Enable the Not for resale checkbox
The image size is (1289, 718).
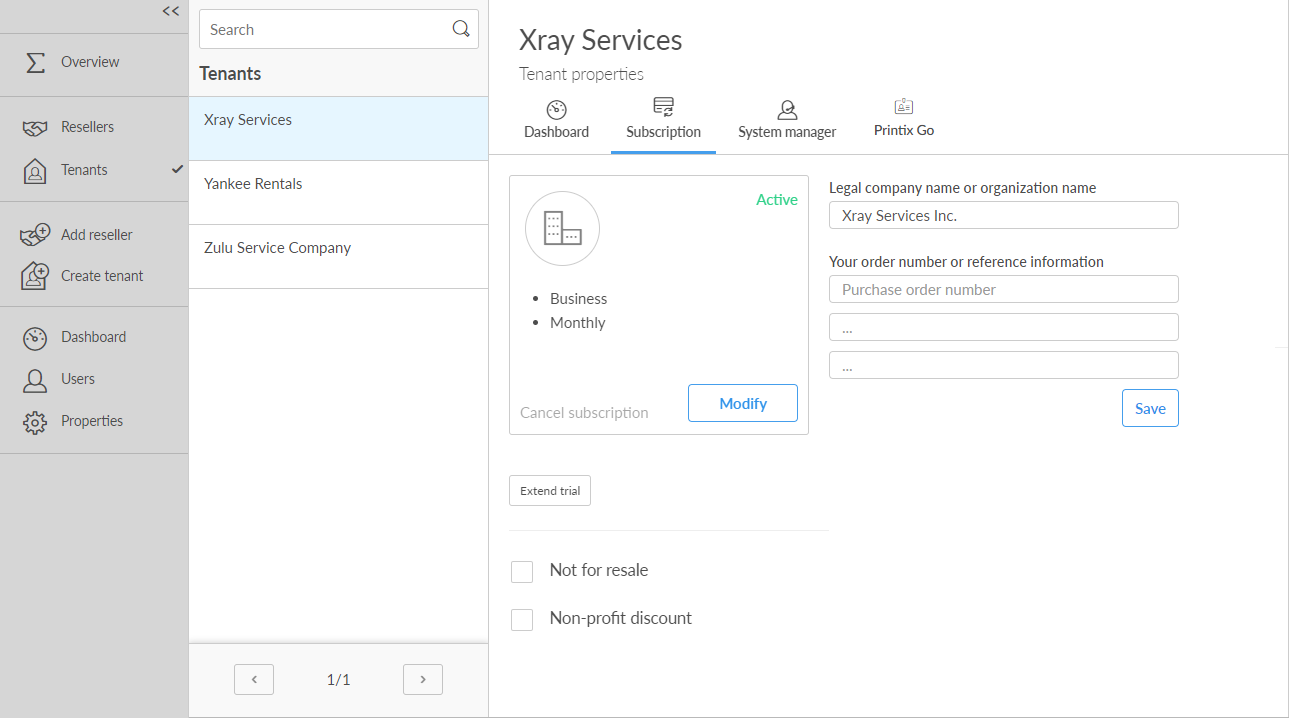point(522,571)
